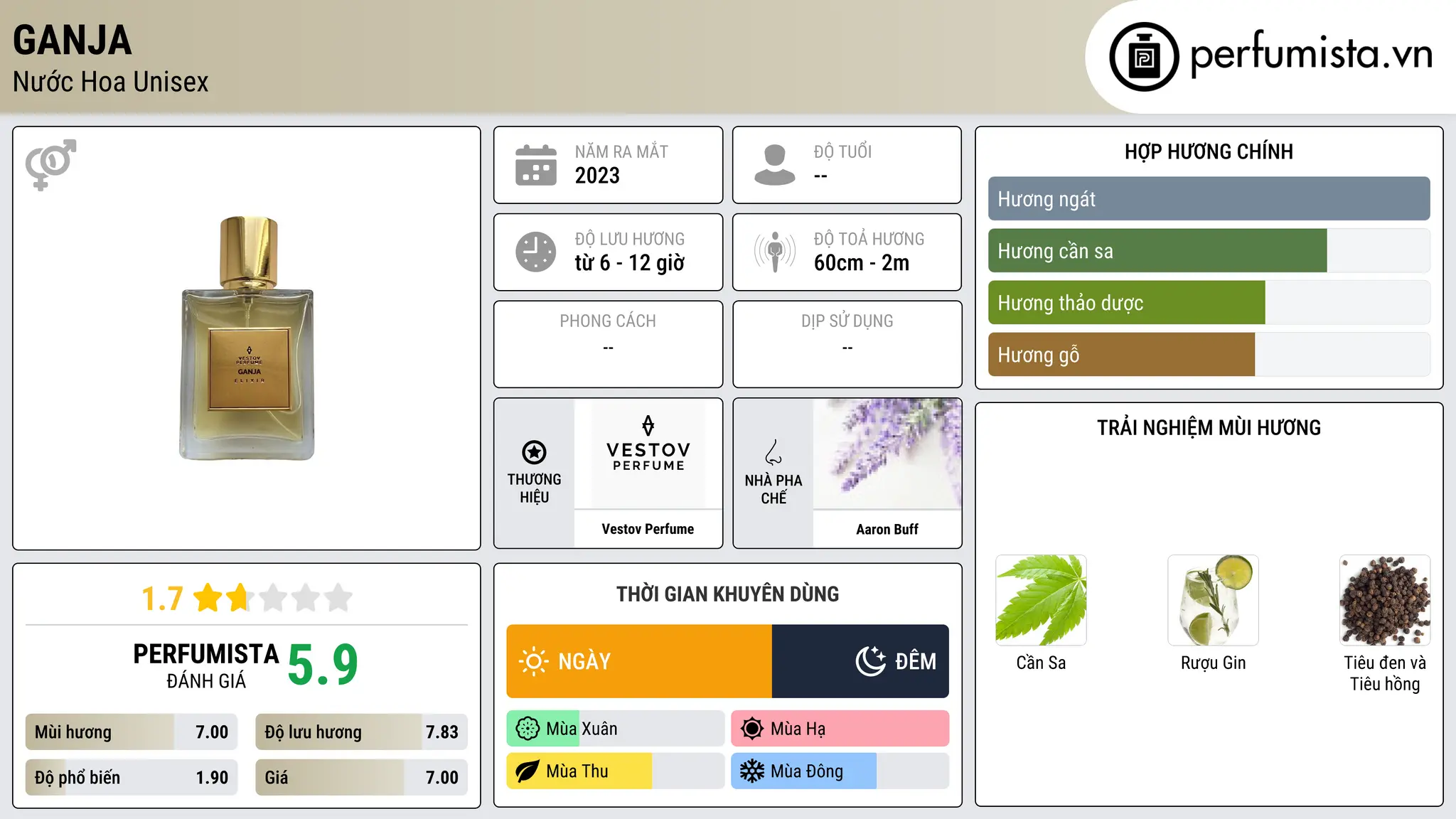This screenshot has height=819, width=1456.
Task: Click the Giá score bar
Action: pyautogui.click(x=361, y=778)
